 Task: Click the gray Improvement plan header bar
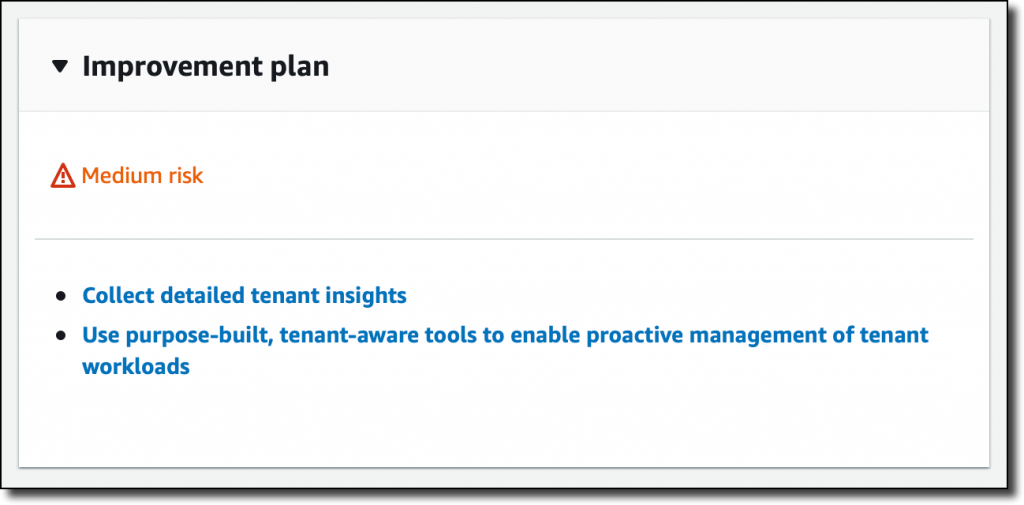[x=504, y=65]
